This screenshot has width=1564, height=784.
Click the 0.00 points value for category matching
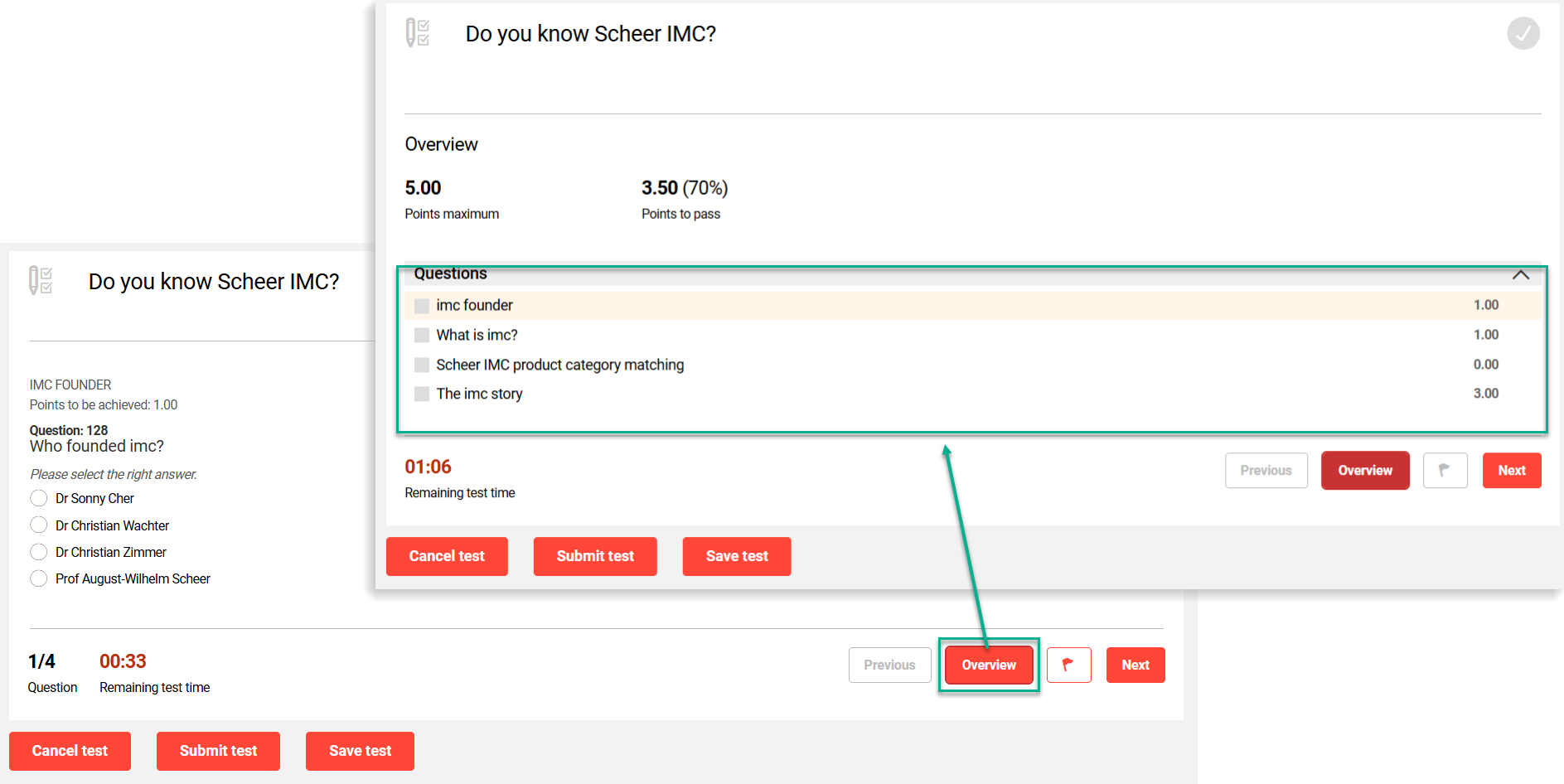[1486, 365]
